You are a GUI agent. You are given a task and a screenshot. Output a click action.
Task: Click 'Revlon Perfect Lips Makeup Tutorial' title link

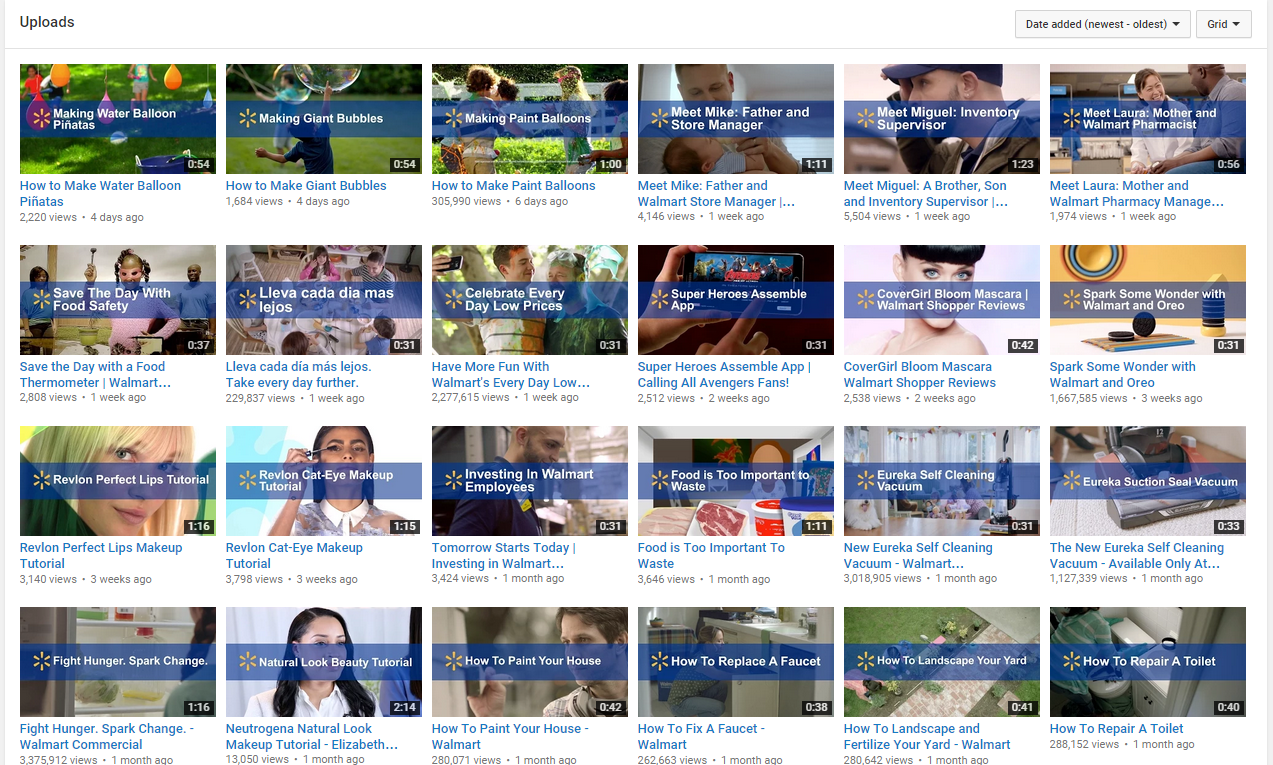pyautogui.click(x=101, y=555)
